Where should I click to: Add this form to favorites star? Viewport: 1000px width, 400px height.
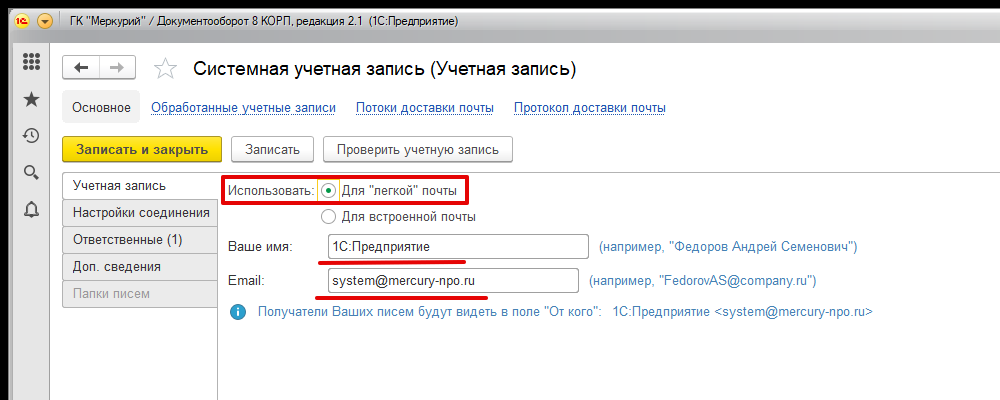point(165,68)
